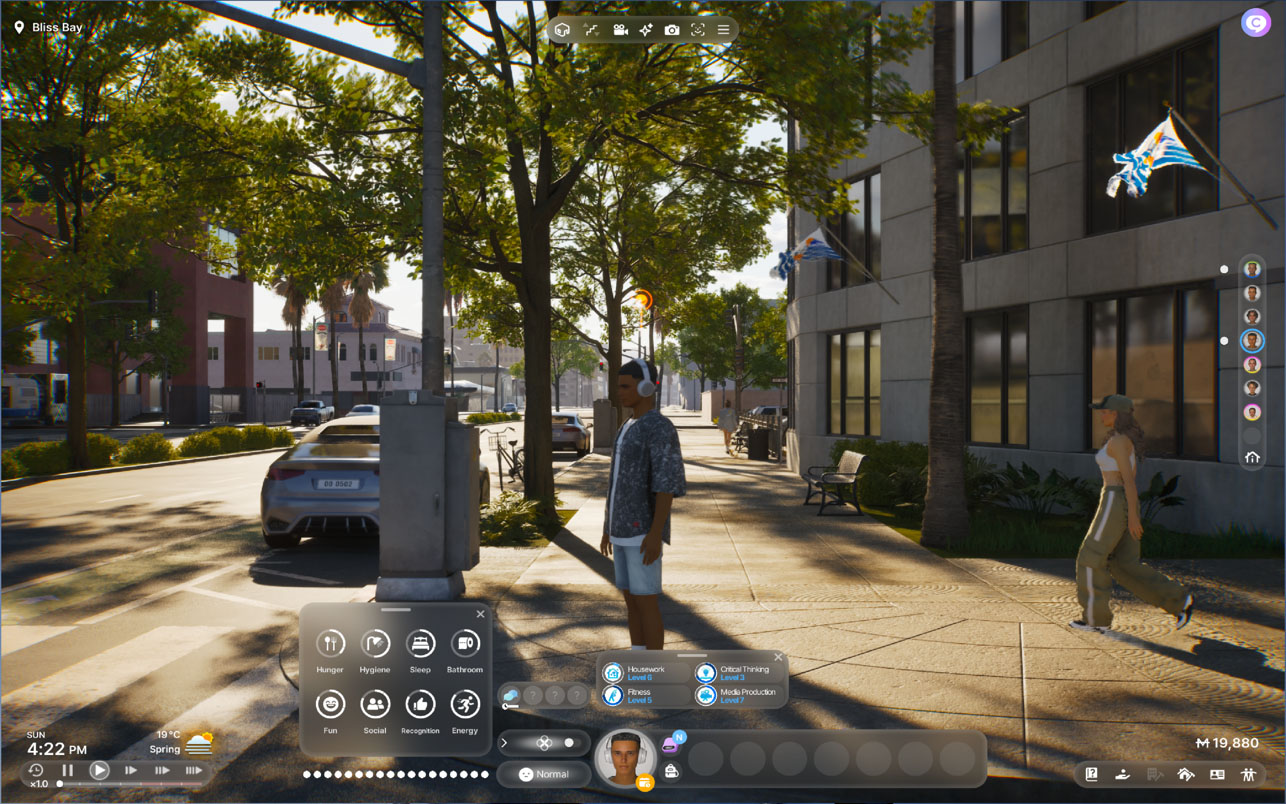Pause the game simulation
Screen dimensions: 1286x804
(x=68, y=770)
